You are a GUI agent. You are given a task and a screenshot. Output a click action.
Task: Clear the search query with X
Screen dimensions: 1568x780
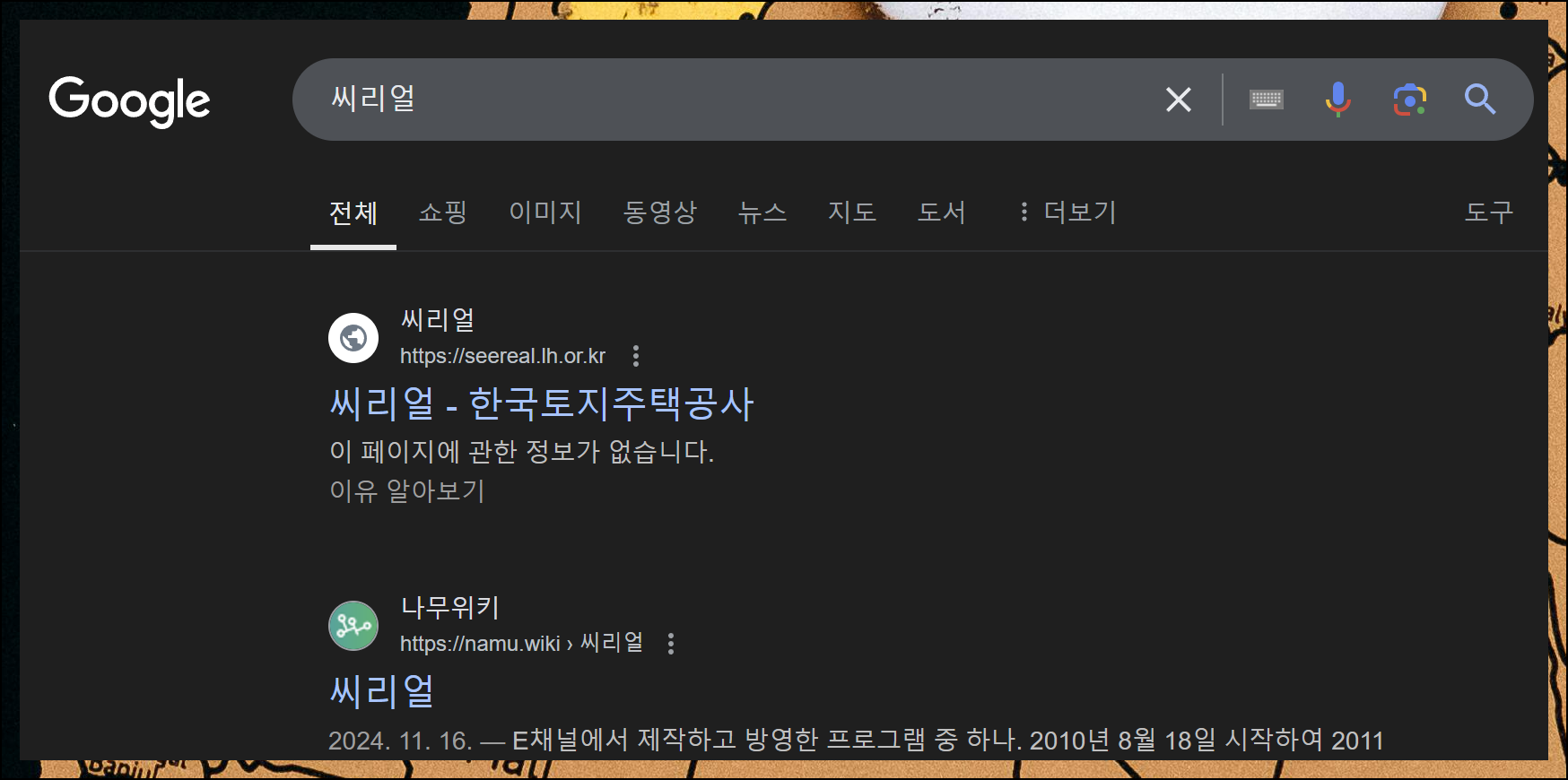pyautogui.click(x=1179, y=100)
